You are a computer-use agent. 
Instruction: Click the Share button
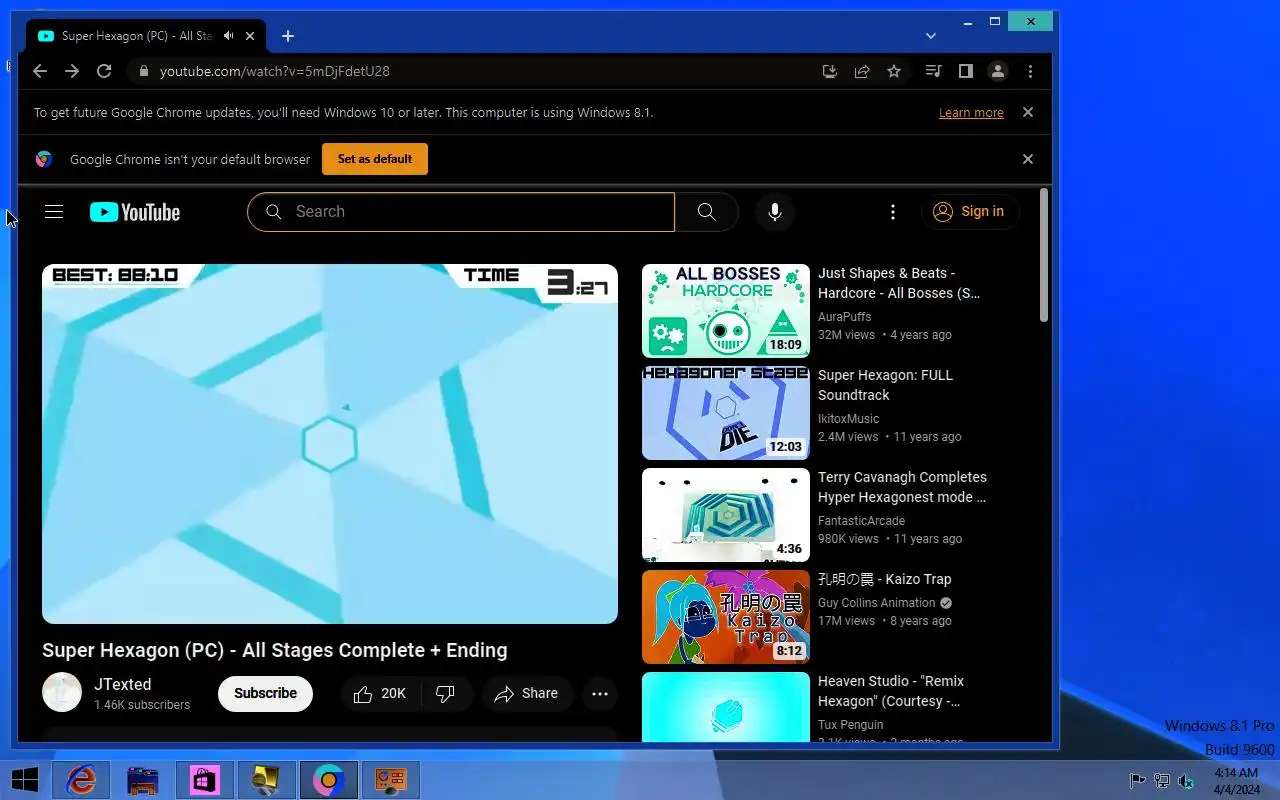(527, 694)
